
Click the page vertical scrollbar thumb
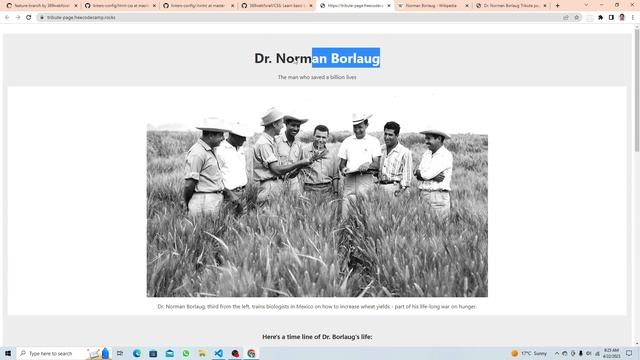click(x=637, y=90)
